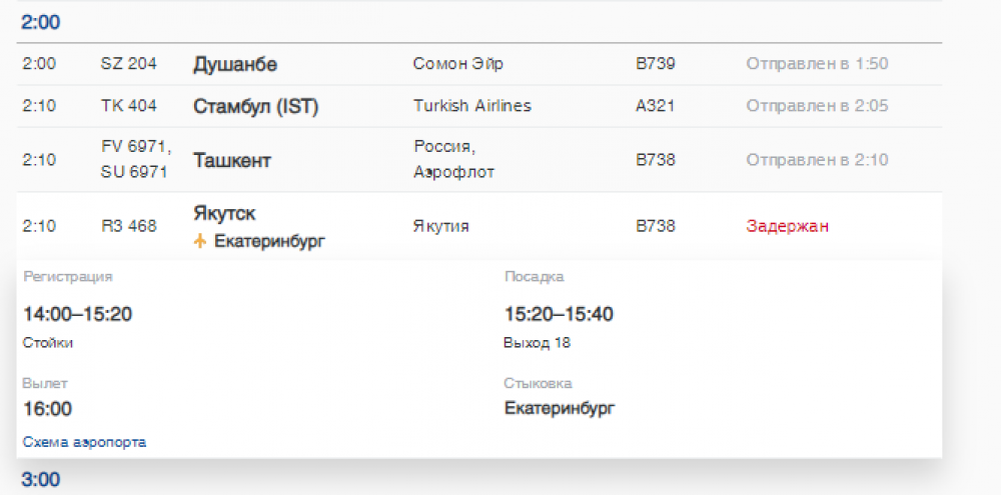Viewport: 1001px width, 495px height.
Task: Collapse the Якутск flight details
Action: [224, 214]
